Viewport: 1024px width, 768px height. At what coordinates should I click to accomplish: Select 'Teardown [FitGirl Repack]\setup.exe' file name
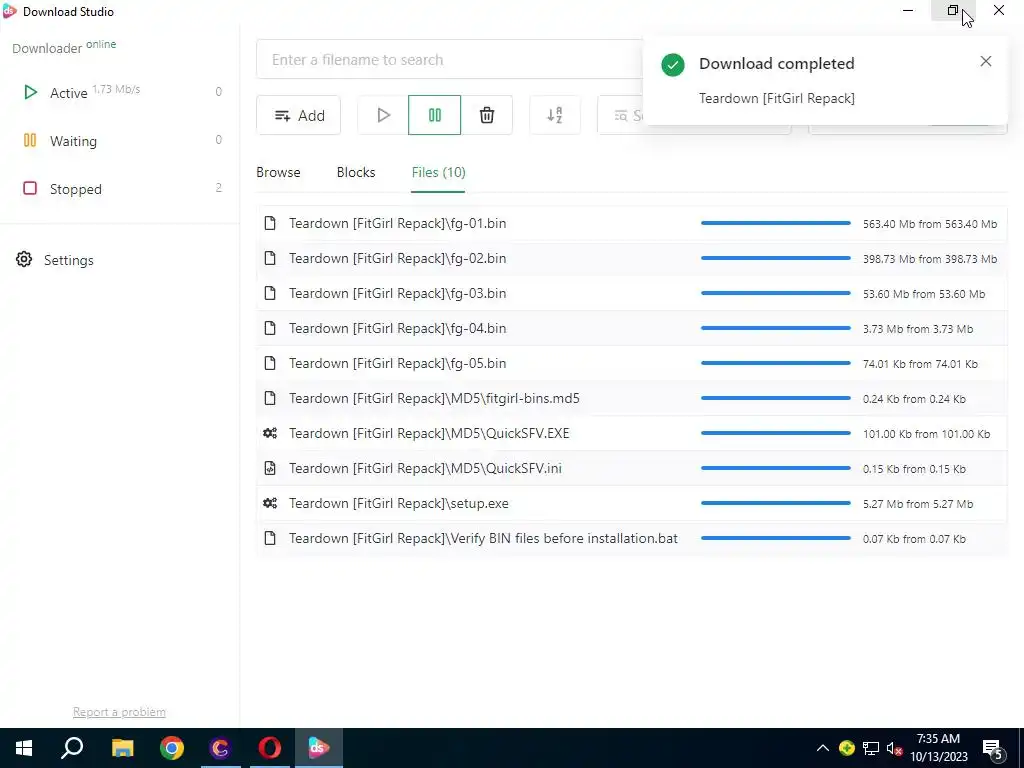click(x=398, y=504)
